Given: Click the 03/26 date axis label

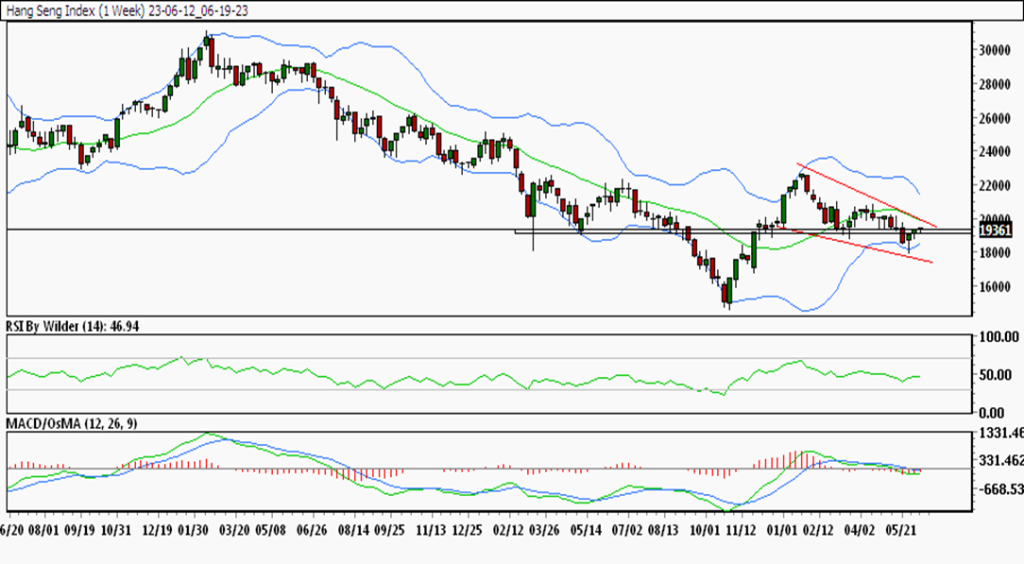Looking at the screenshot, I should point(544,529).
